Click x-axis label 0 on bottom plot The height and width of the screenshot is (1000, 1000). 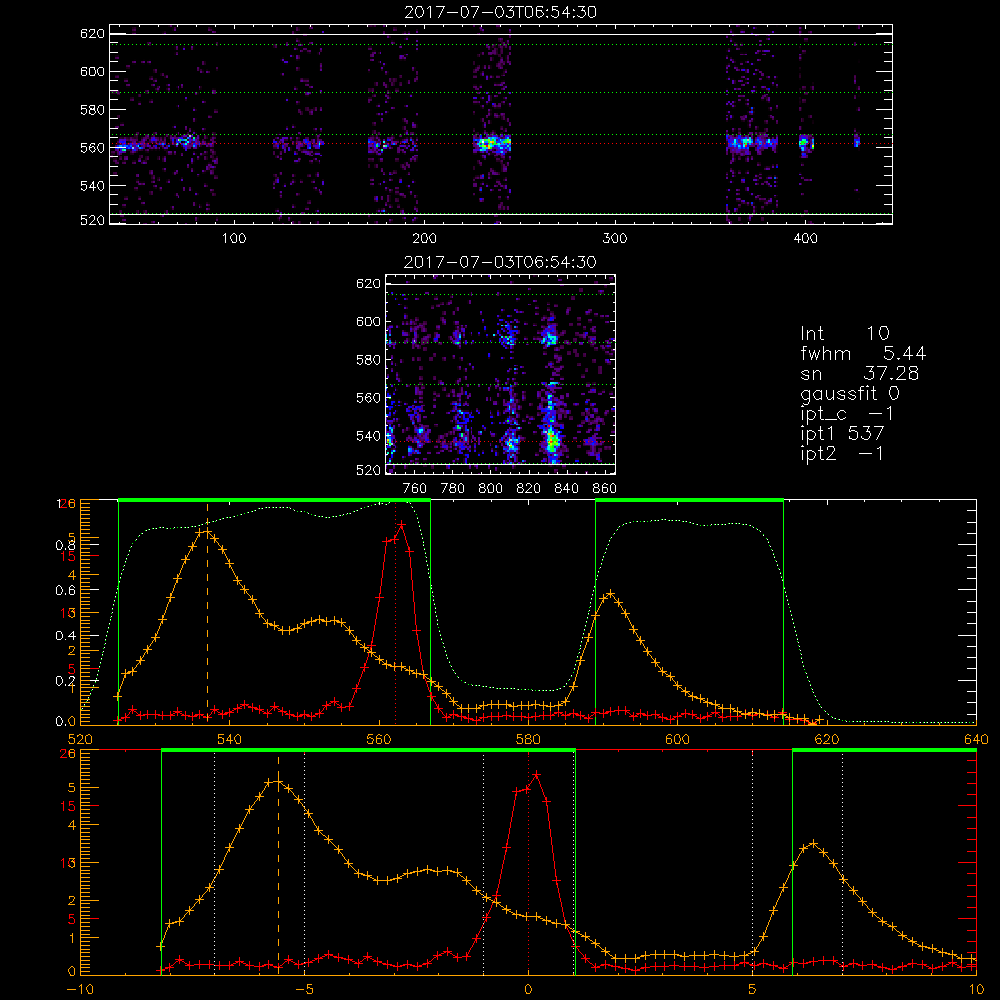(x=528, y=990)
